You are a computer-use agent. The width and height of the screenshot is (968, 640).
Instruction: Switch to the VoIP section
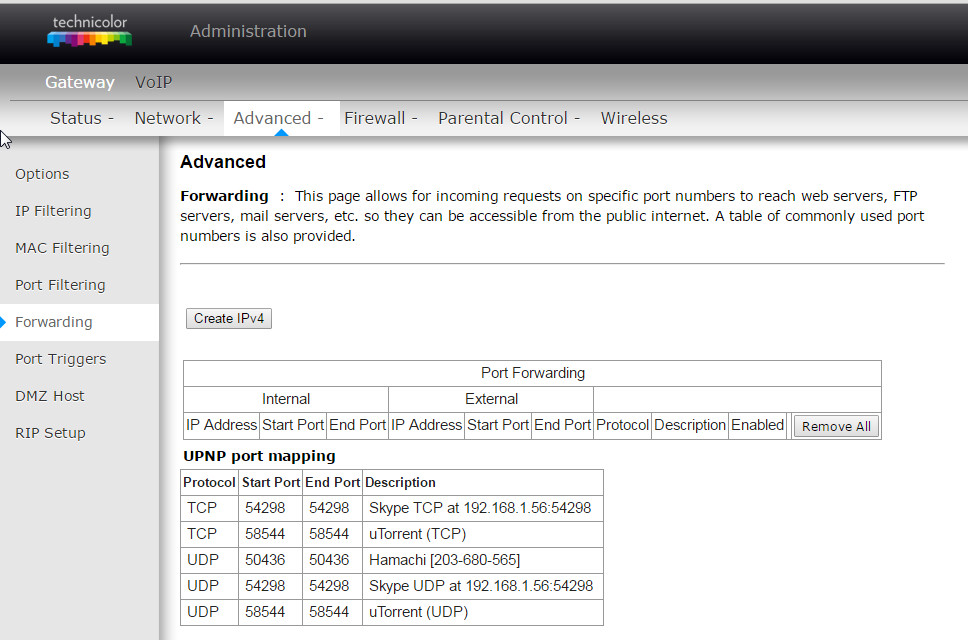154,82
